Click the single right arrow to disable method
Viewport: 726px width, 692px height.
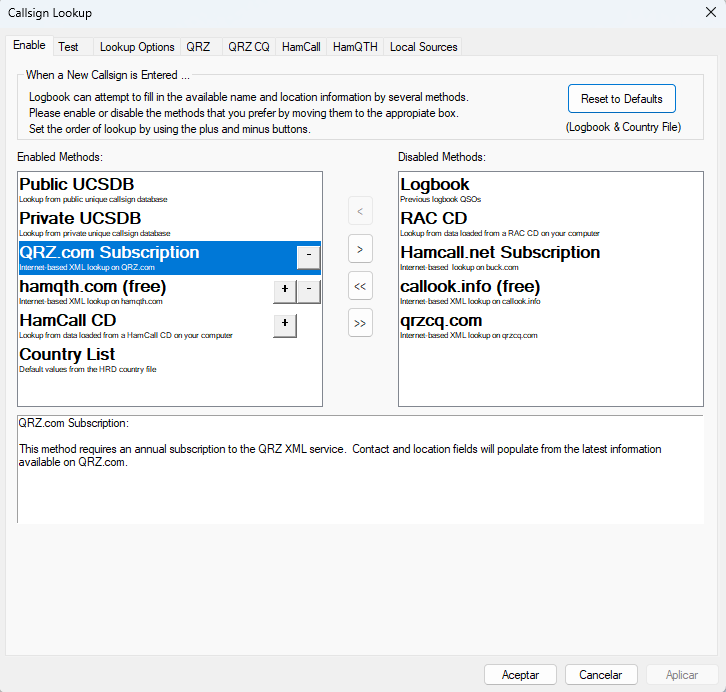[x=360, y=249]
